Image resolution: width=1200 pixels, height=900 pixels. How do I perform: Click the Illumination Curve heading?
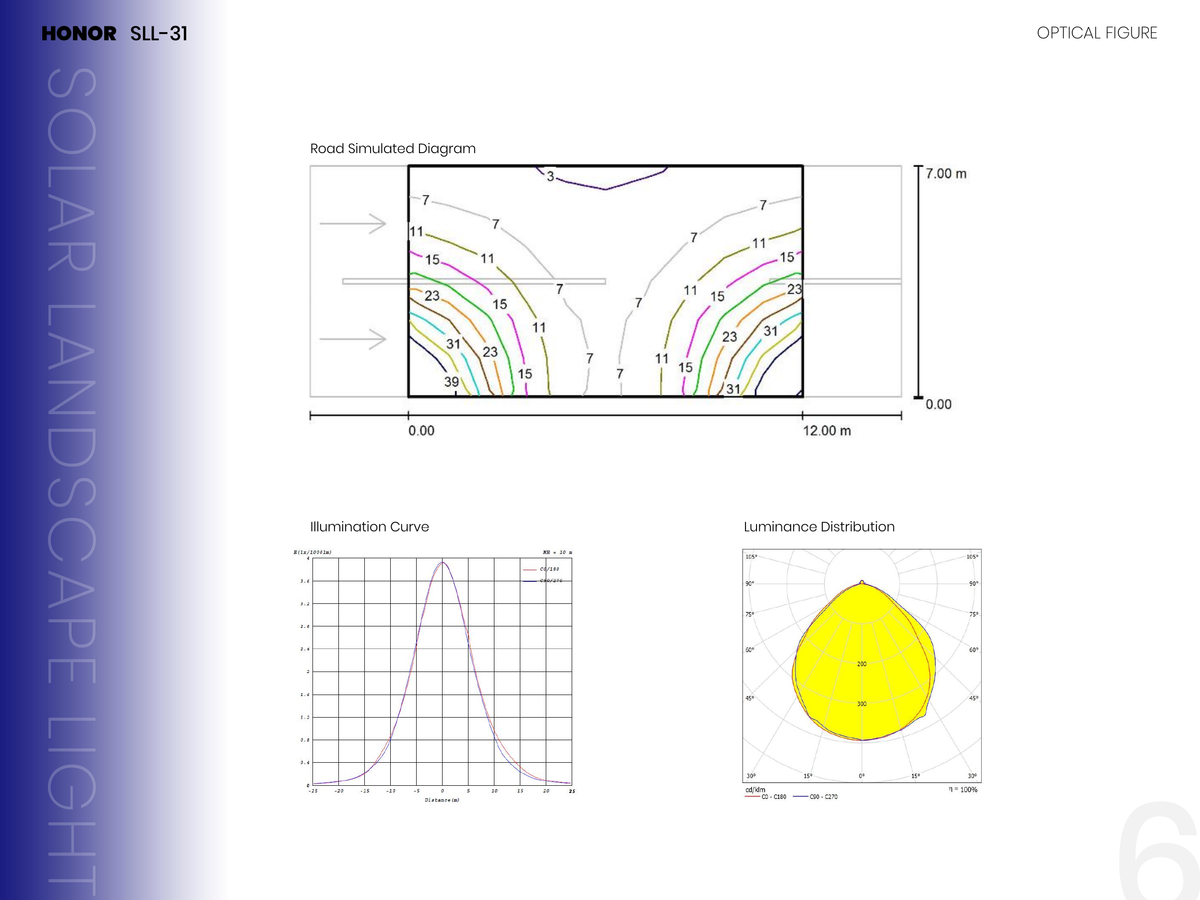point(370,526)
